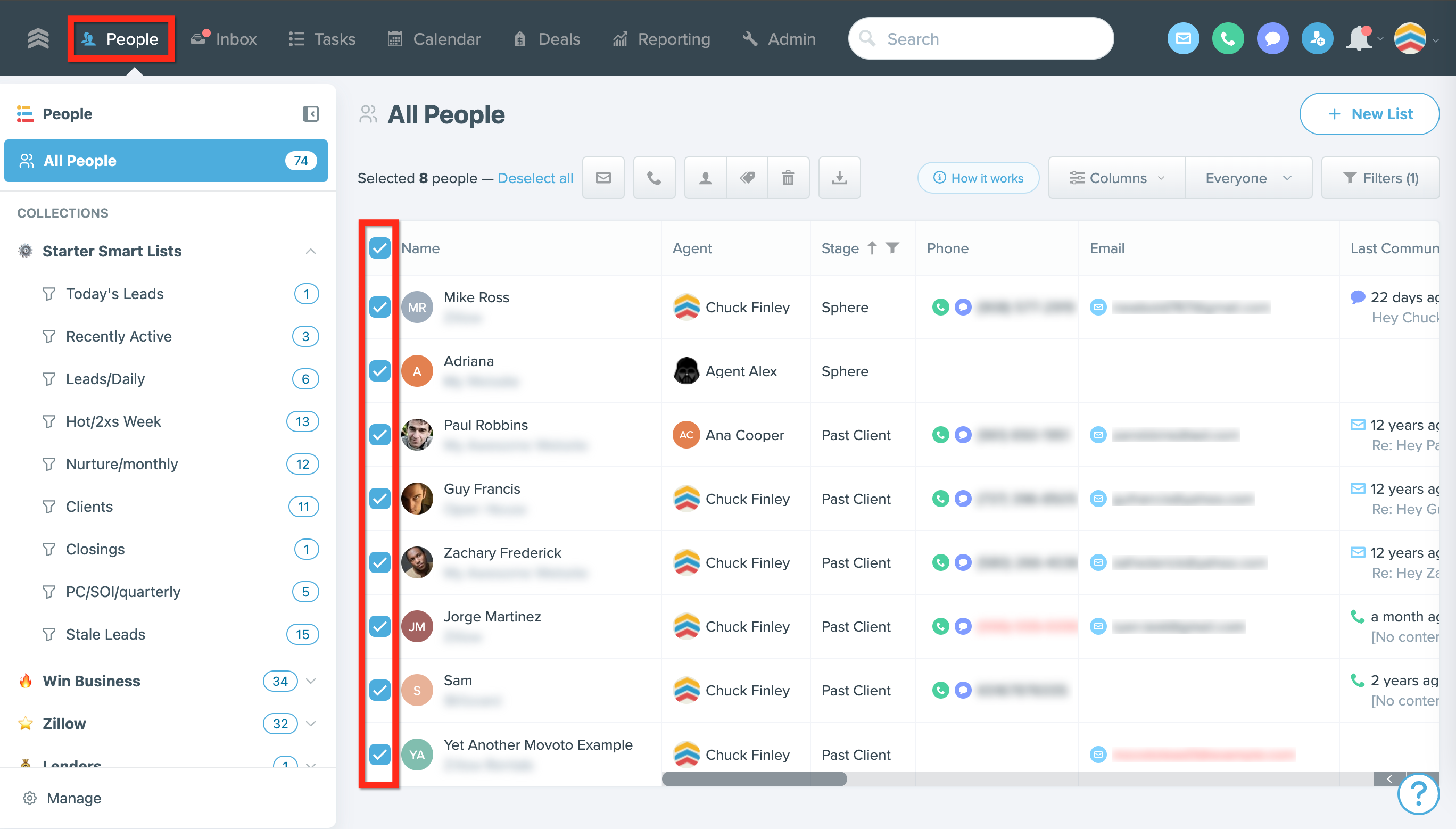Open Filters (1) panel
1456x829 pixels.
(x=1380, y=178)
